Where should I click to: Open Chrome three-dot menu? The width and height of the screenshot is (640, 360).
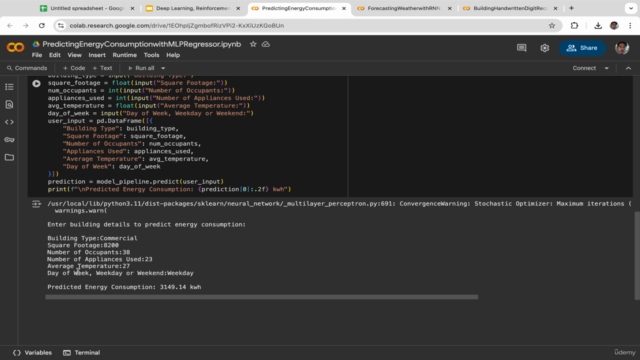pos(630,25)
